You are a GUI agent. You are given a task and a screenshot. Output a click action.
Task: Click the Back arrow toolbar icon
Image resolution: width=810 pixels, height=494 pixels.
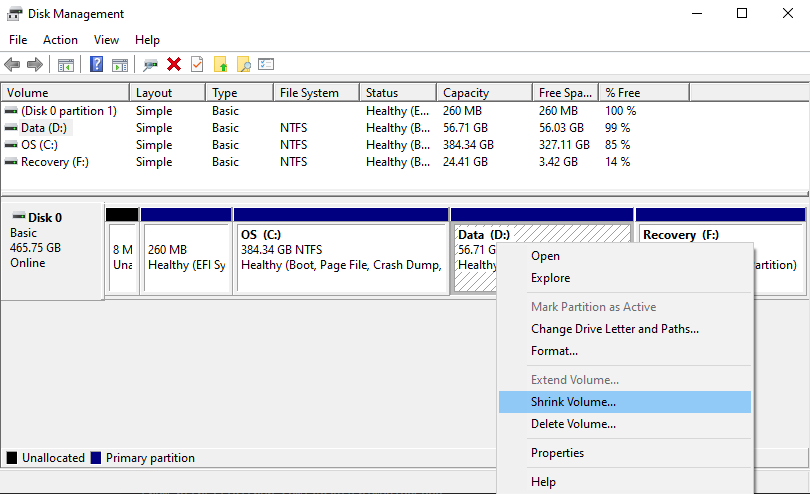12,65
